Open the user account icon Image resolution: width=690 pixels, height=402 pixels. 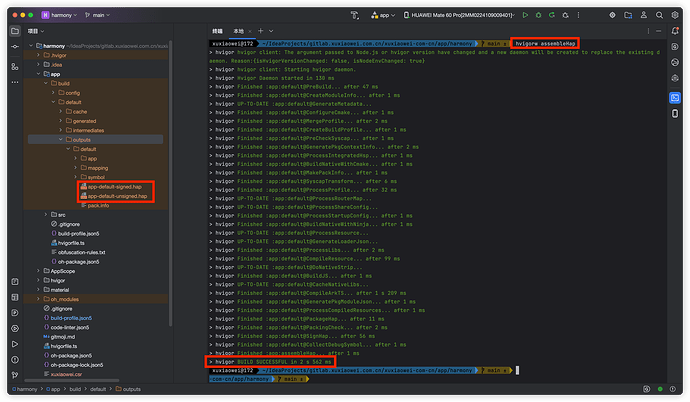tap(643, 15)
